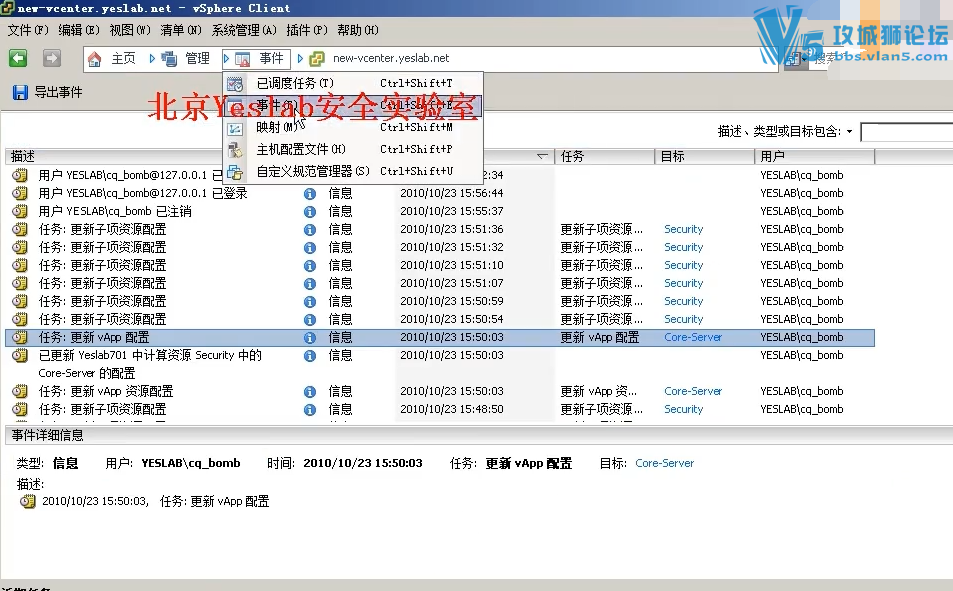
Task: Click info icon of the 15:48:50 row
Action: (310, 410)
